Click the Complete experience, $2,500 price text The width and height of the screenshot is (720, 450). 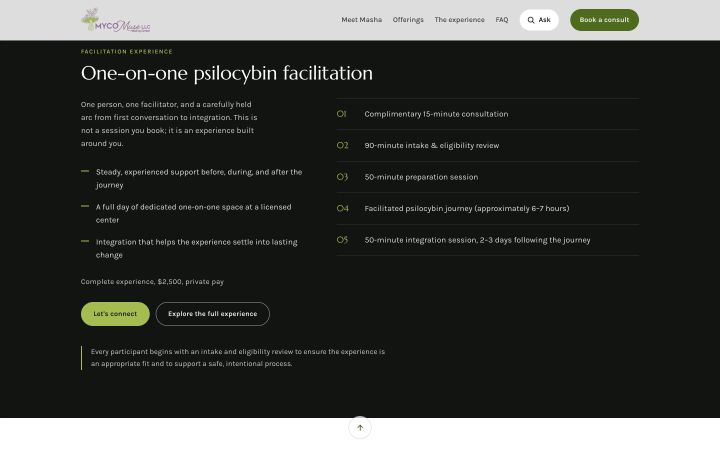pyautogui.click(x=152, y=281)
